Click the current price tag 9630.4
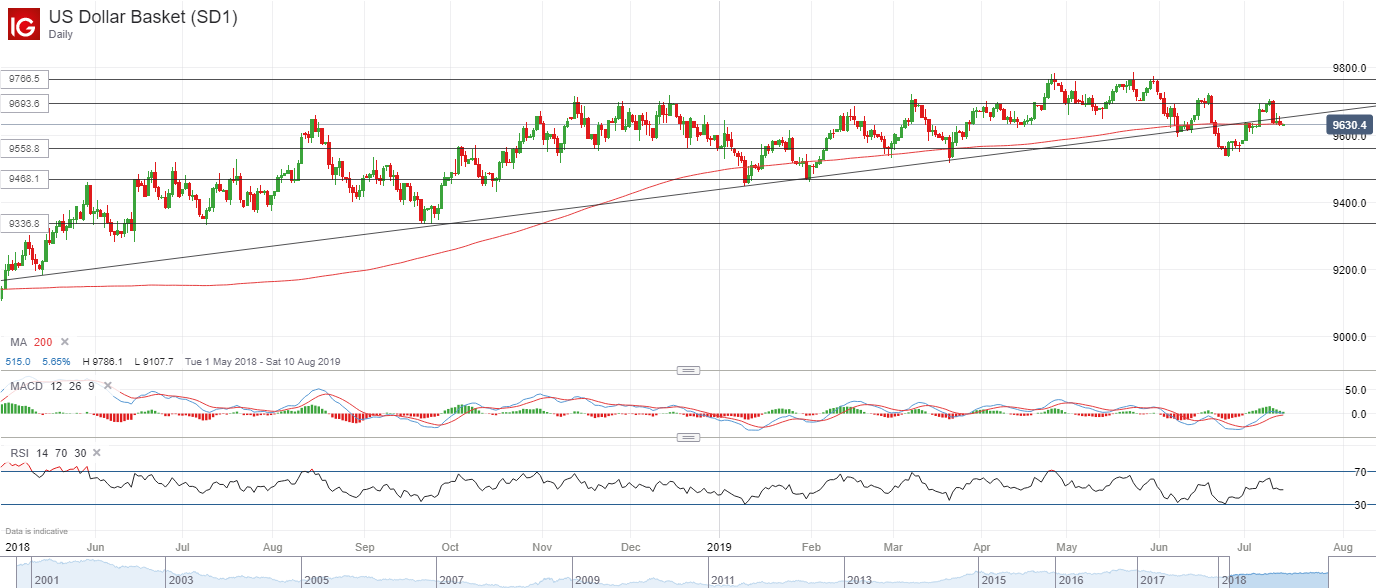The width and height of the screenshot is (1376, 588). [x=1348, y=125]
